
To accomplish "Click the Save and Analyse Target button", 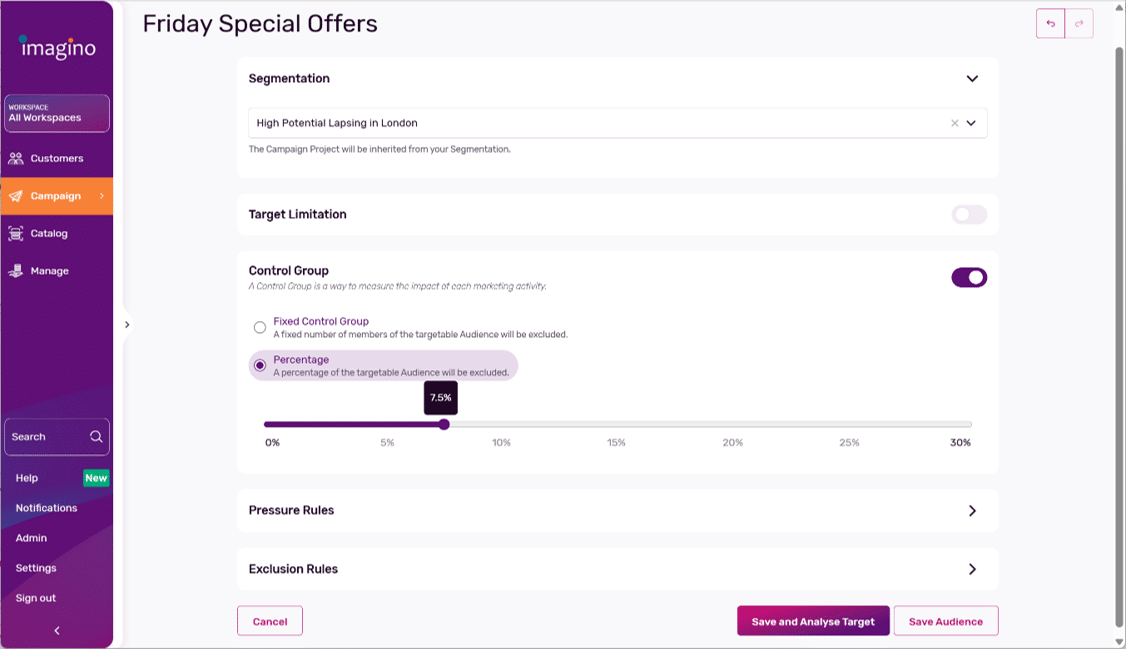I will pos(812,621).
